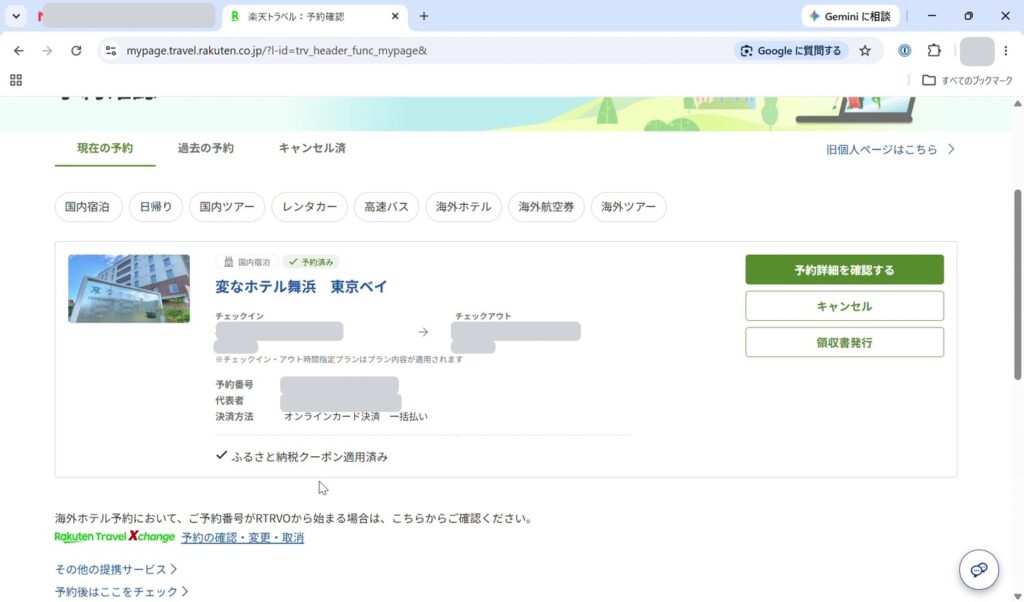
Task: Filter by 海外航空券 chip
Action: (547, 207)
